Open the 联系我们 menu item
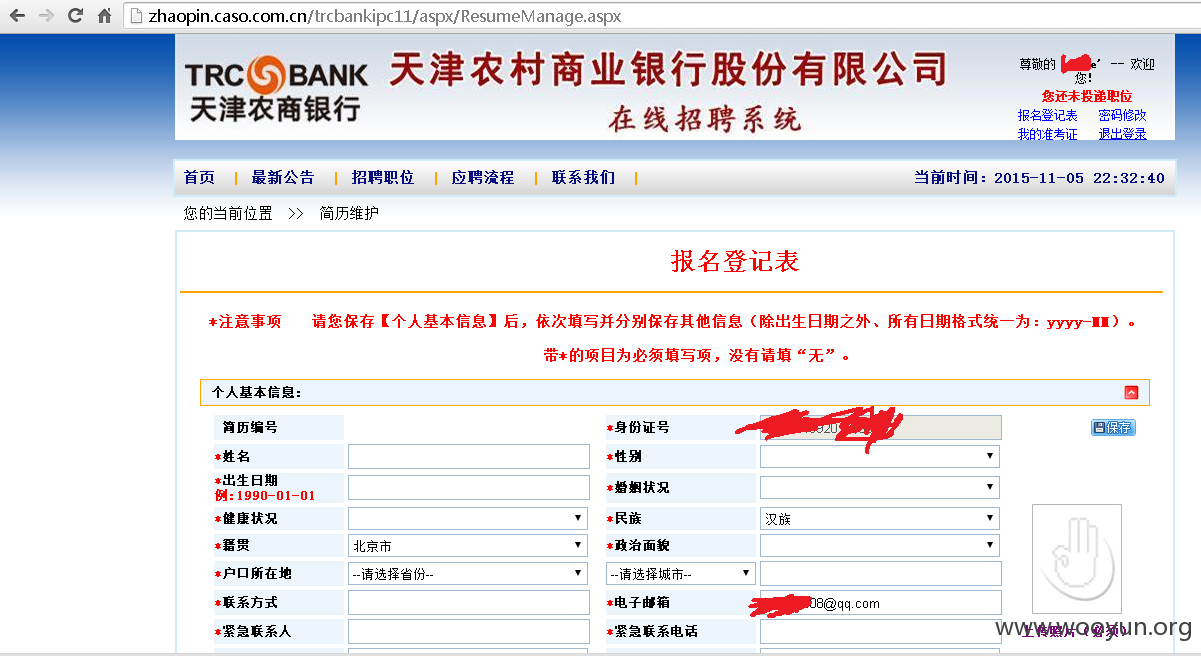 tap(583, 178)
